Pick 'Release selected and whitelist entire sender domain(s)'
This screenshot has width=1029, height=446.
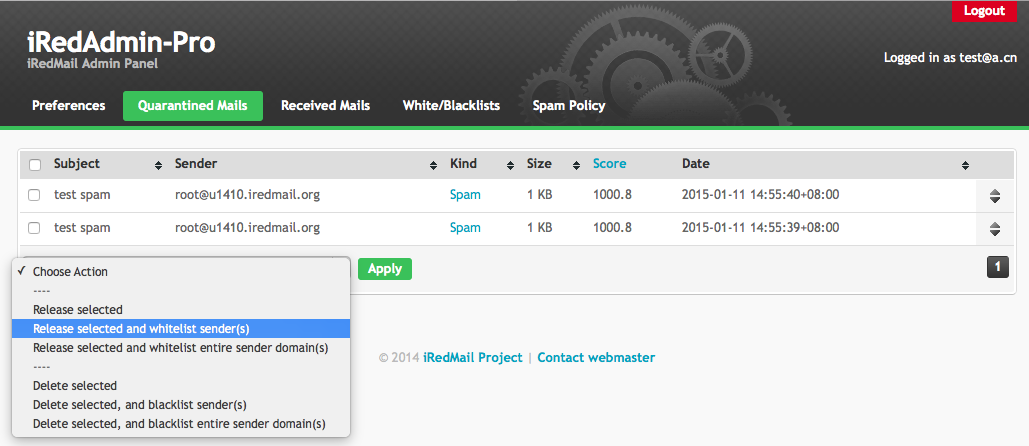point(181,348)
